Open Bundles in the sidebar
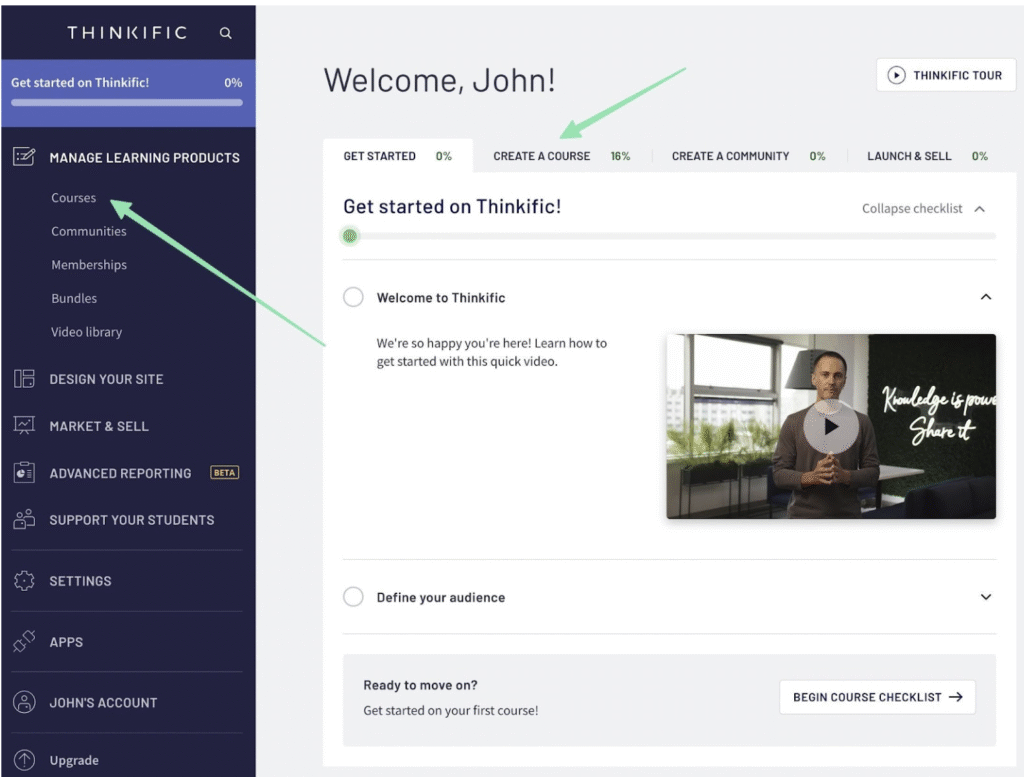The height and width of the screenshot is (777, 1024). point(74,298)
